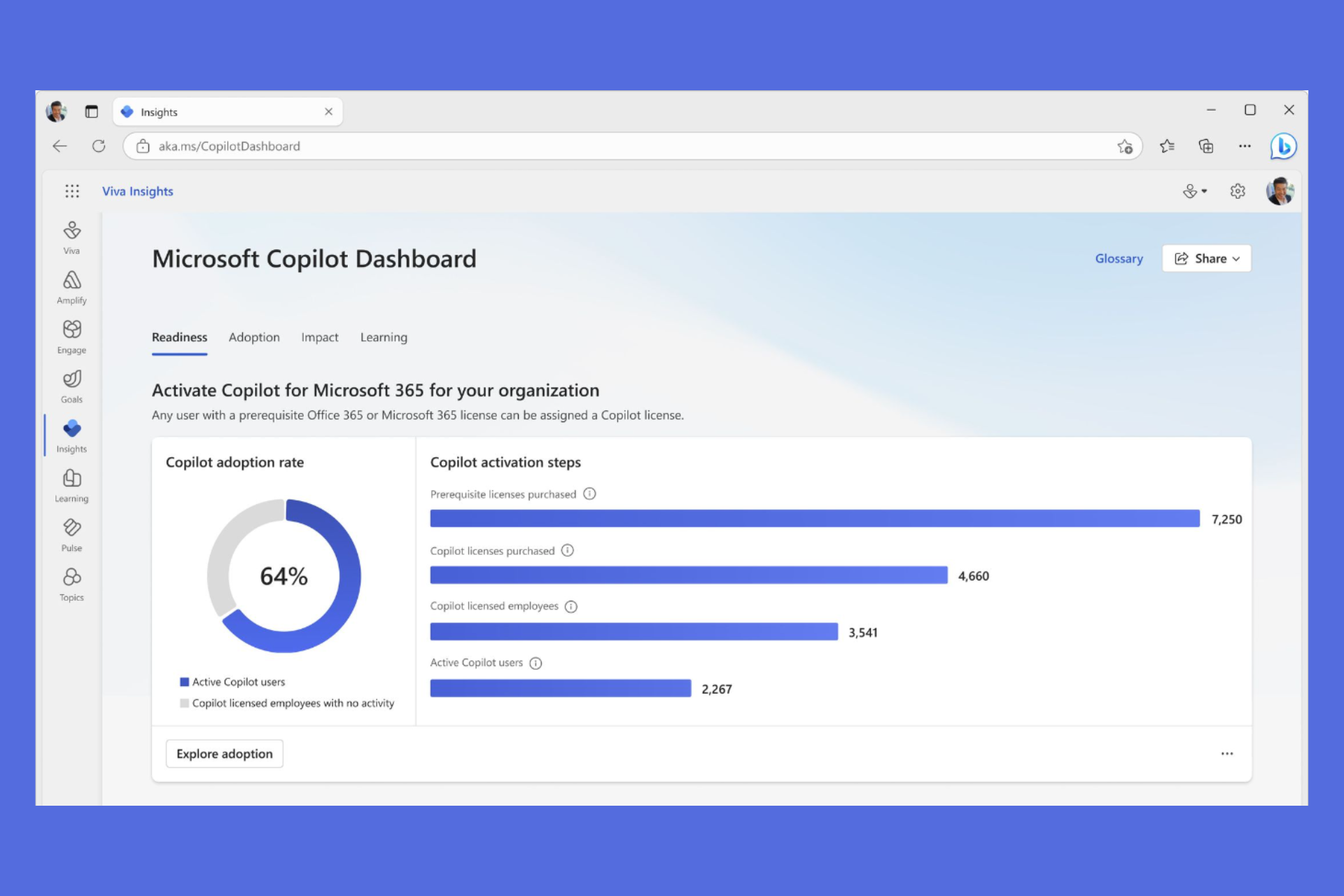Click the 64% adoption donut chart
This screenshot has height=896, width=1344.
283,575
